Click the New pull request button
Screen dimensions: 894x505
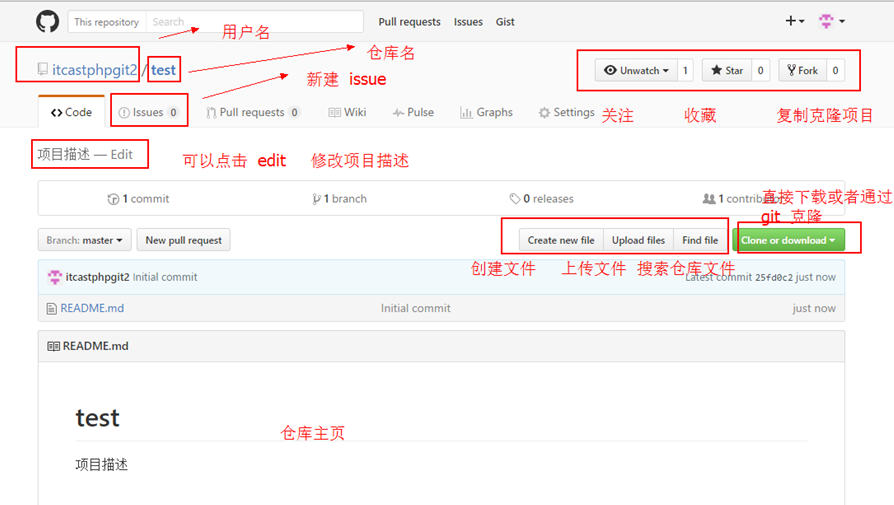184,240
